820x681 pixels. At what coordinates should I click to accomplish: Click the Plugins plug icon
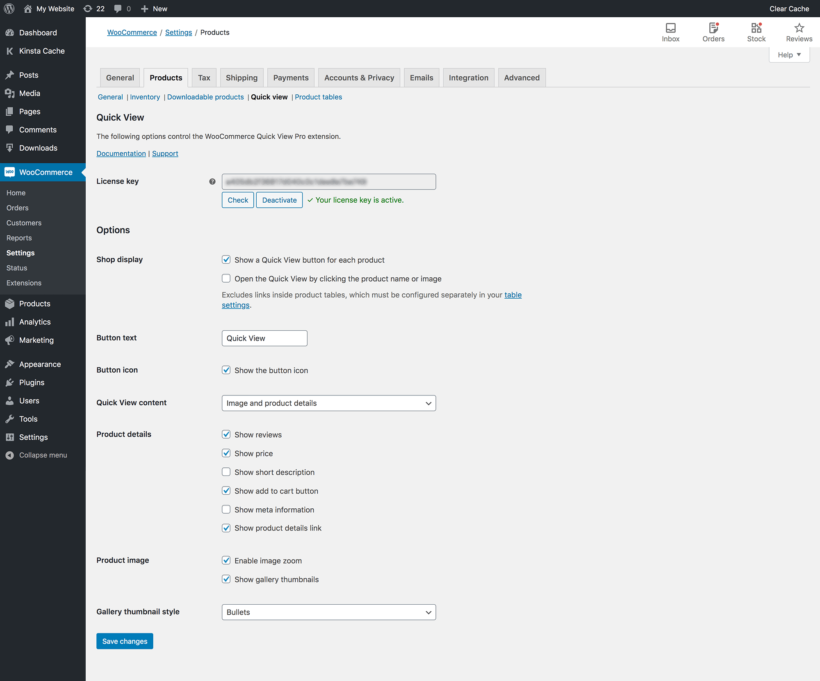(9, 382)
